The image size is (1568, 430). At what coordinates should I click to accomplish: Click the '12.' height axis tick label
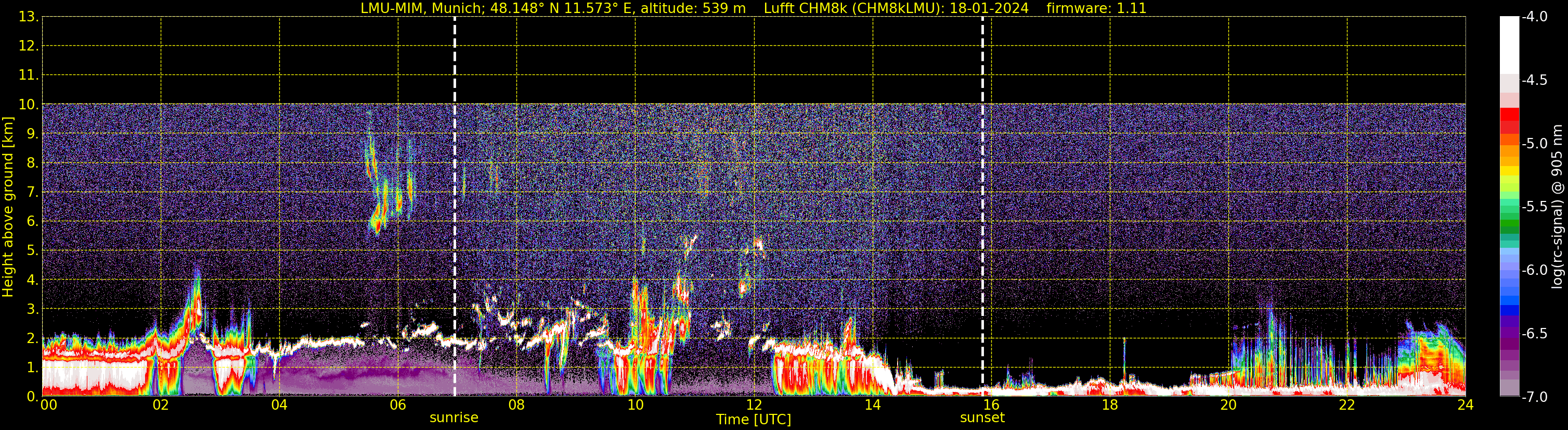[x=29, y=46]
